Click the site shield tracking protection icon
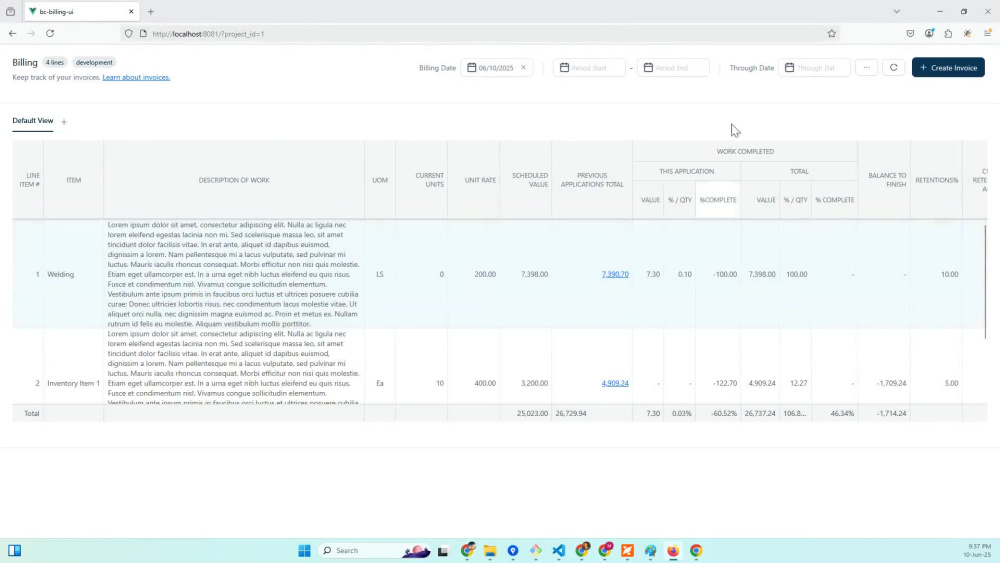The image size is (1000, 563). [x=129, y=34]
